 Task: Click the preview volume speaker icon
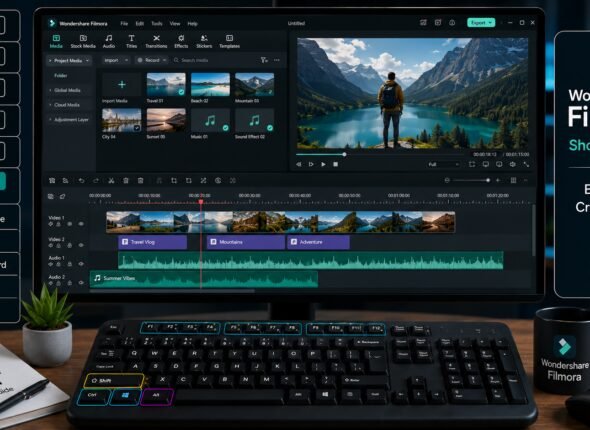tap(512, 164)
